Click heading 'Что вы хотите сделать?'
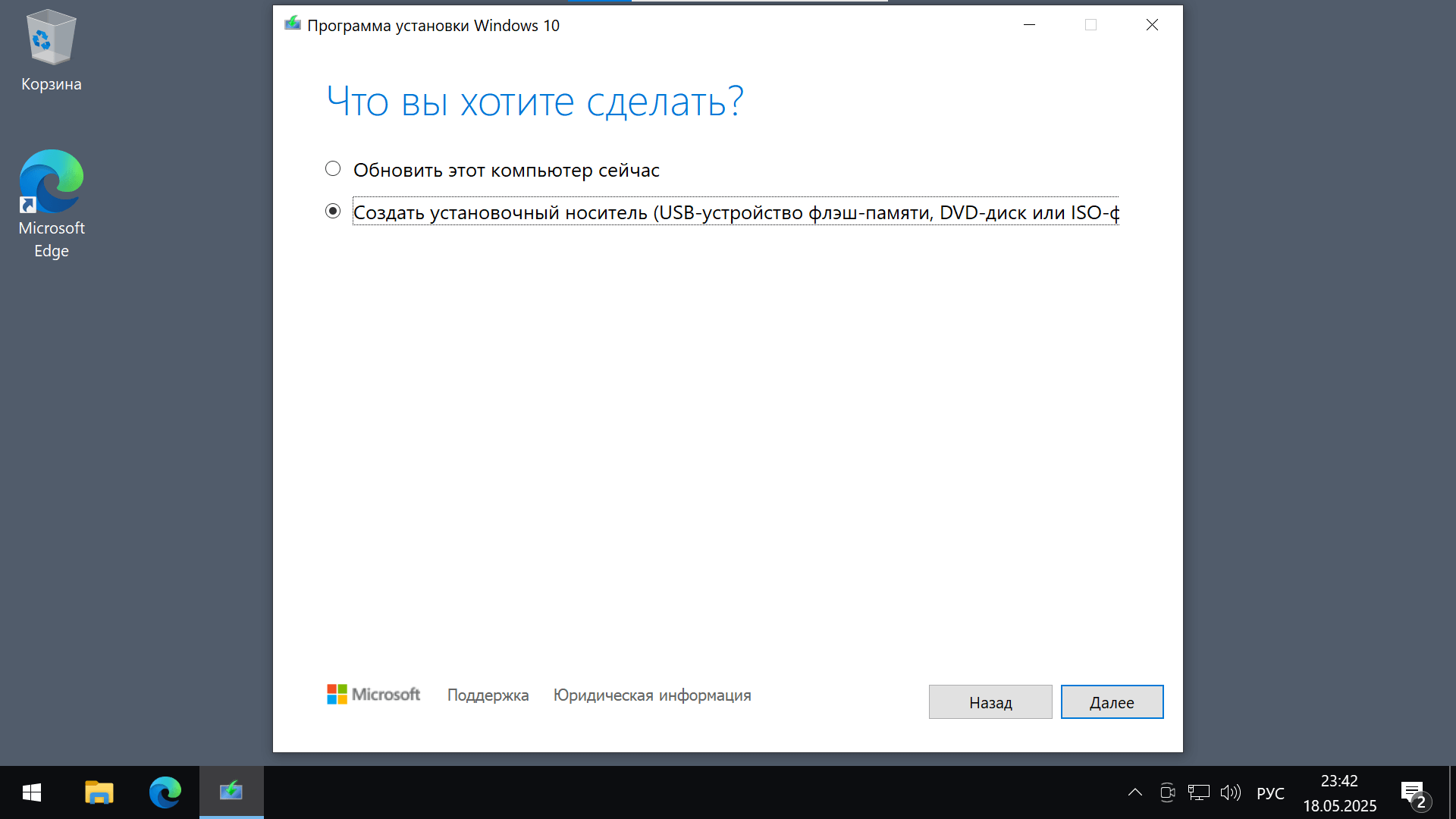 click(535, 101)
